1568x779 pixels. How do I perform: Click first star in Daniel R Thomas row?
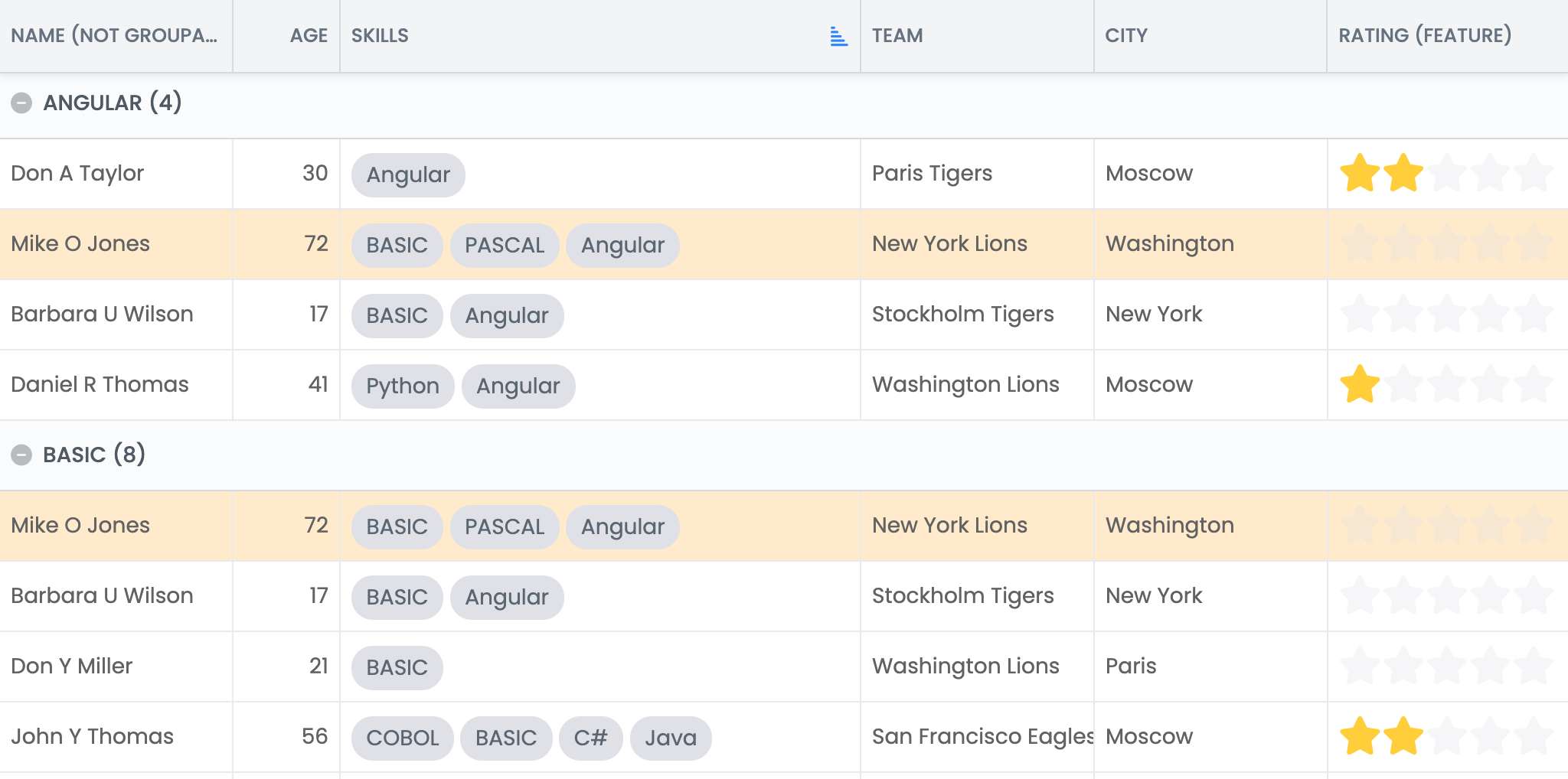point(1361,384)
